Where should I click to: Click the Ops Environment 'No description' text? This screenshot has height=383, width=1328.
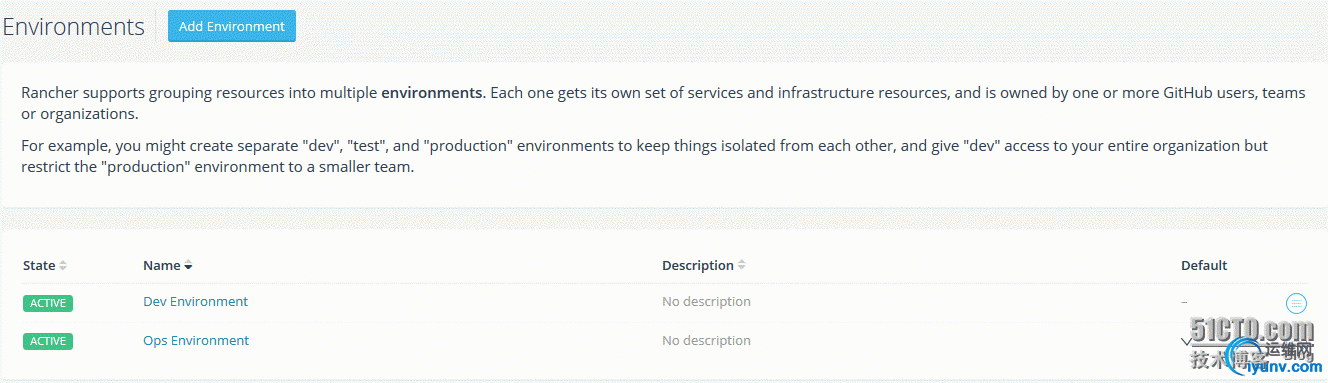[x=706, y=340]
